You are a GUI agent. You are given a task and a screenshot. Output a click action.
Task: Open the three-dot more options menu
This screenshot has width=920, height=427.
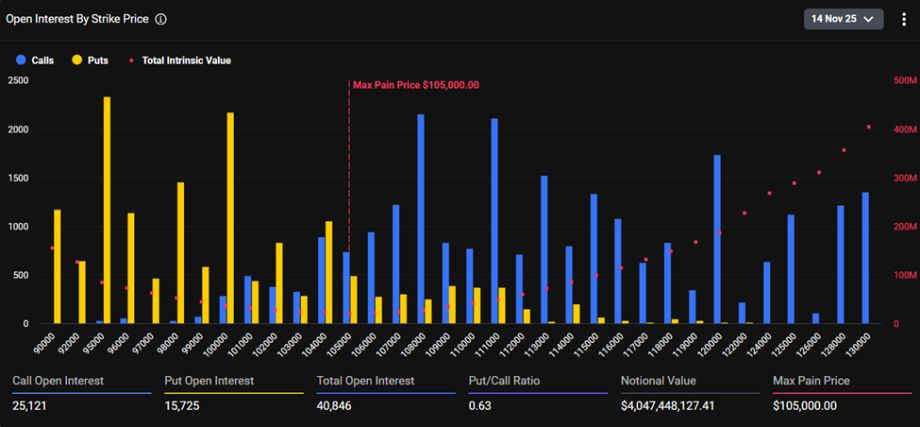[x=904, y=19]
